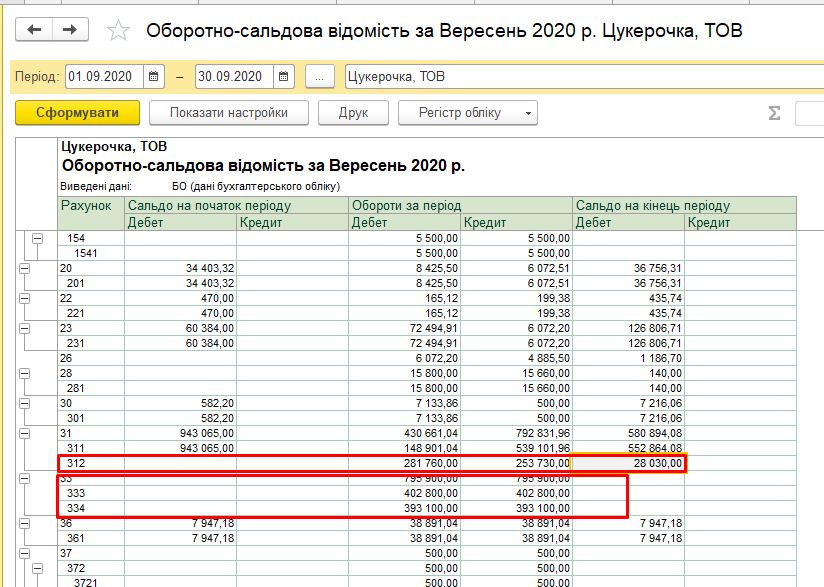This screenshot has width=824, height=587.
Task: Click organization field Цукерочка, ТОВ
Action: coord(580,77)
